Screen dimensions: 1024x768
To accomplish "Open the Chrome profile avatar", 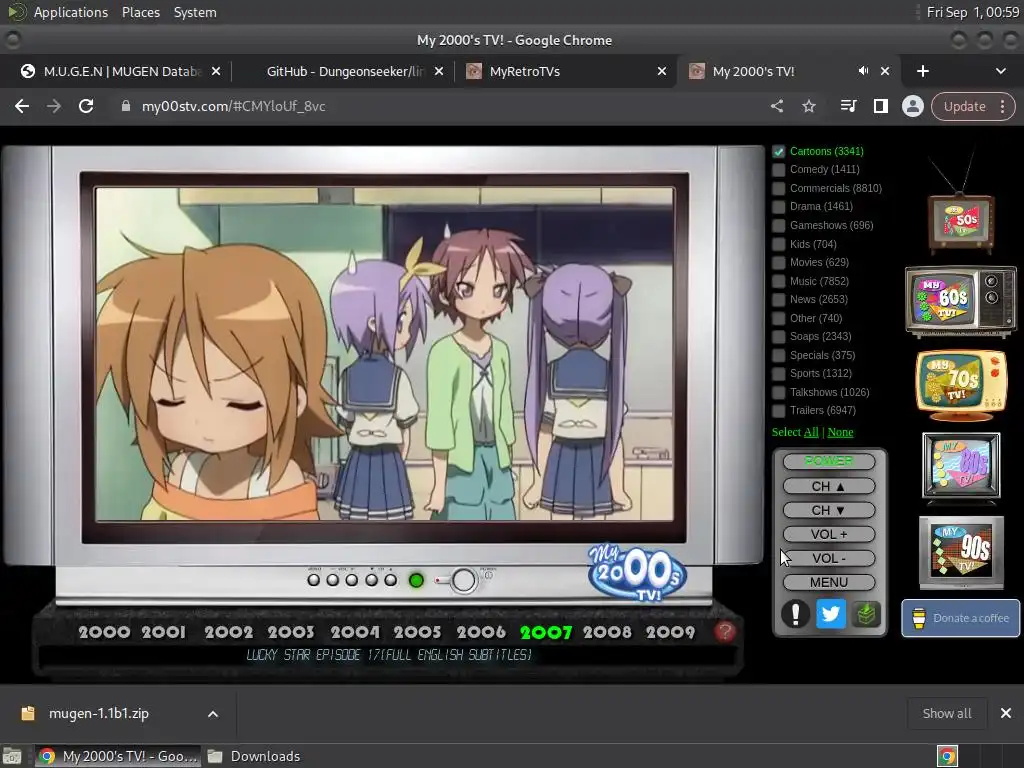I will click(x=912, y=106).
